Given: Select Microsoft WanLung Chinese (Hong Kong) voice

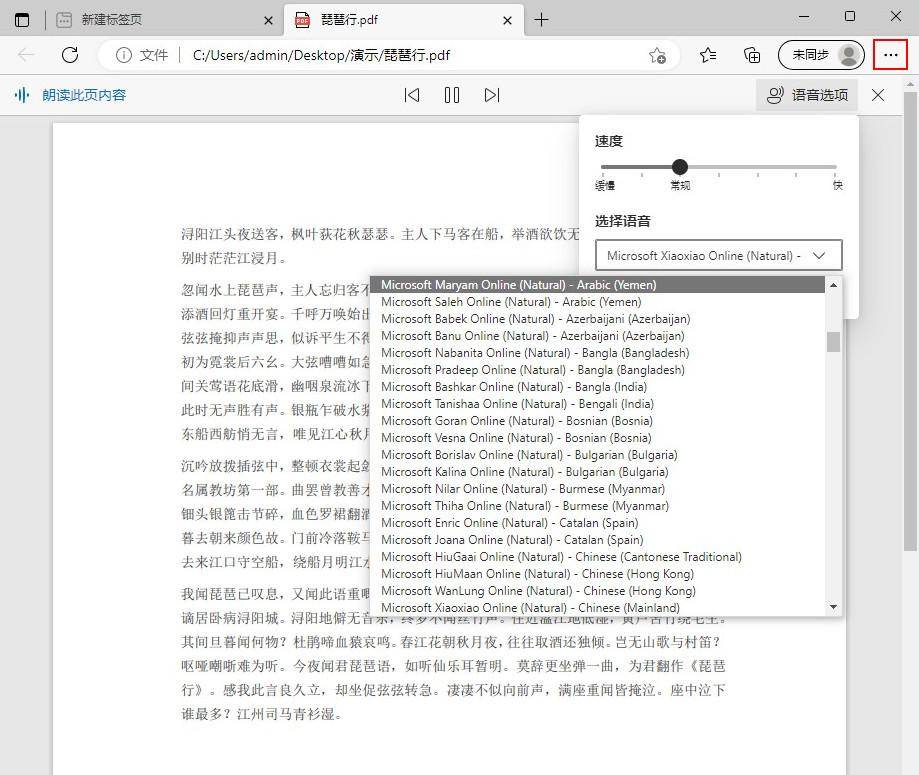Looking at the screenshot, I should tap(598, 591).
